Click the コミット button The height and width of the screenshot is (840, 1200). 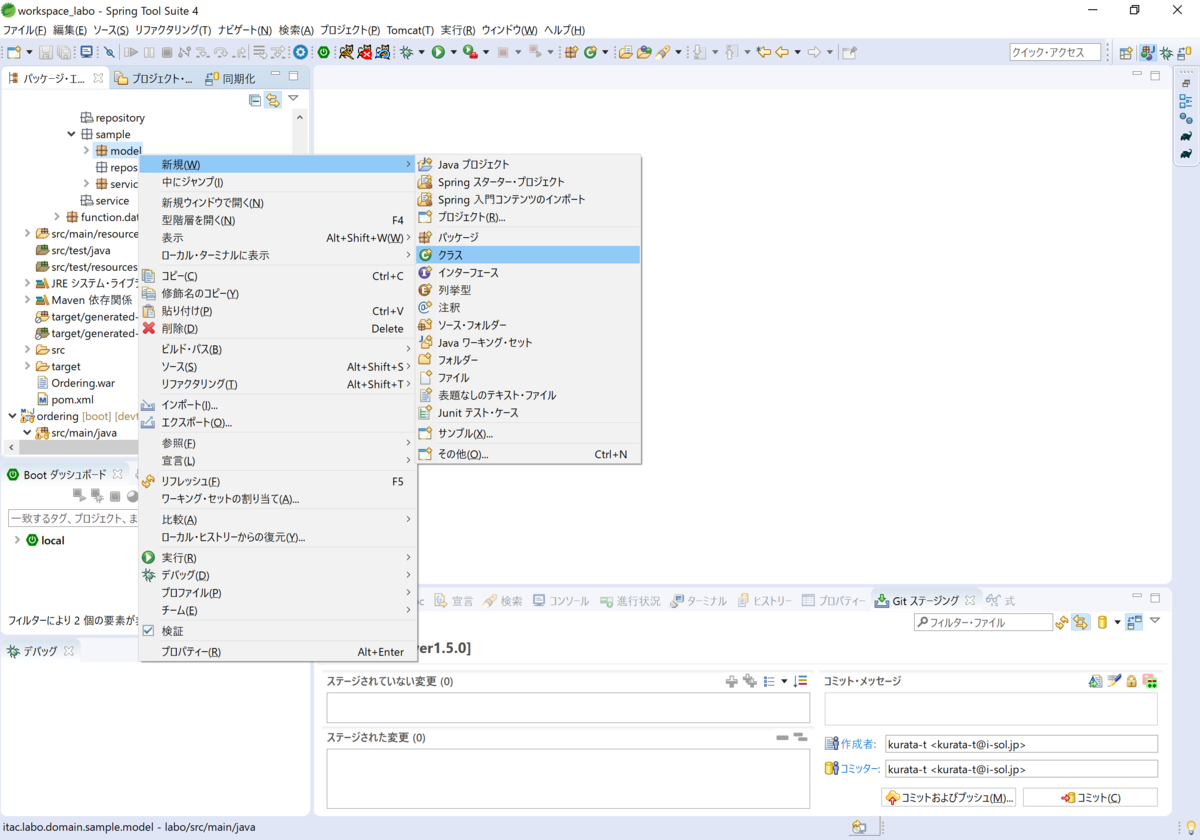tap(1090, 797)
